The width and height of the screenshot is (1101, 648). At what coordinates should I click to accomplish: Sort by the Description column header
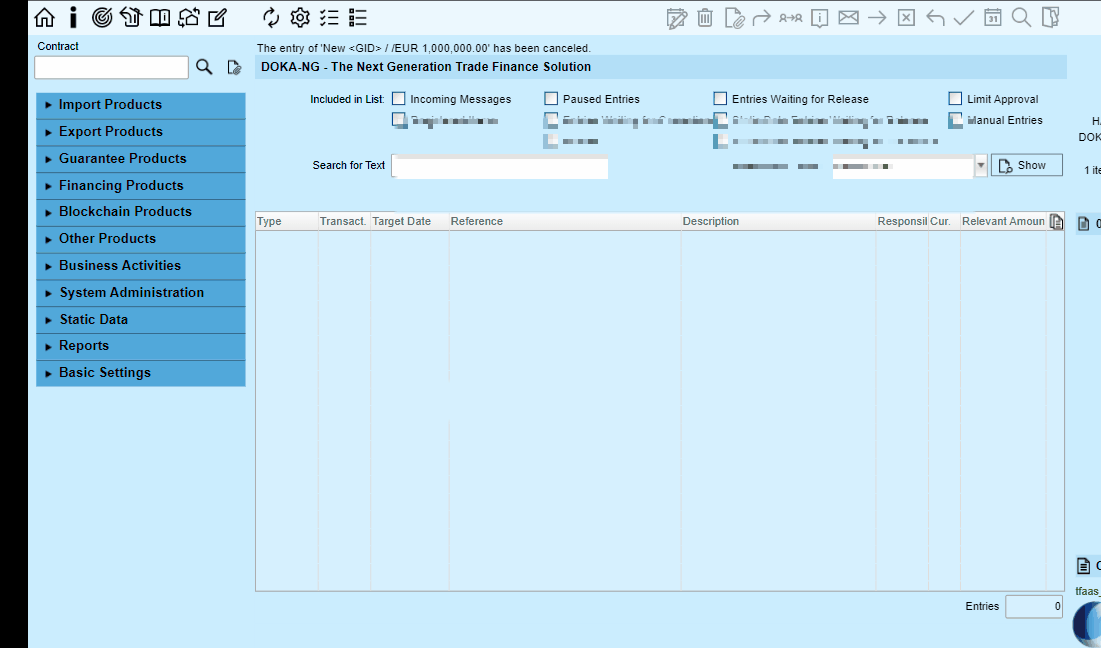coord(778,221)
